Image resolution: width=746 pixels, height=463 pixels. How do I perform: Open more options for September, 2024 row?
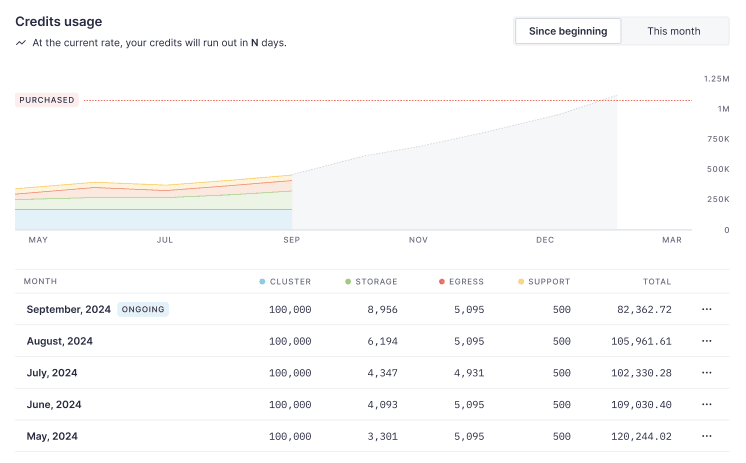(707, 309)
